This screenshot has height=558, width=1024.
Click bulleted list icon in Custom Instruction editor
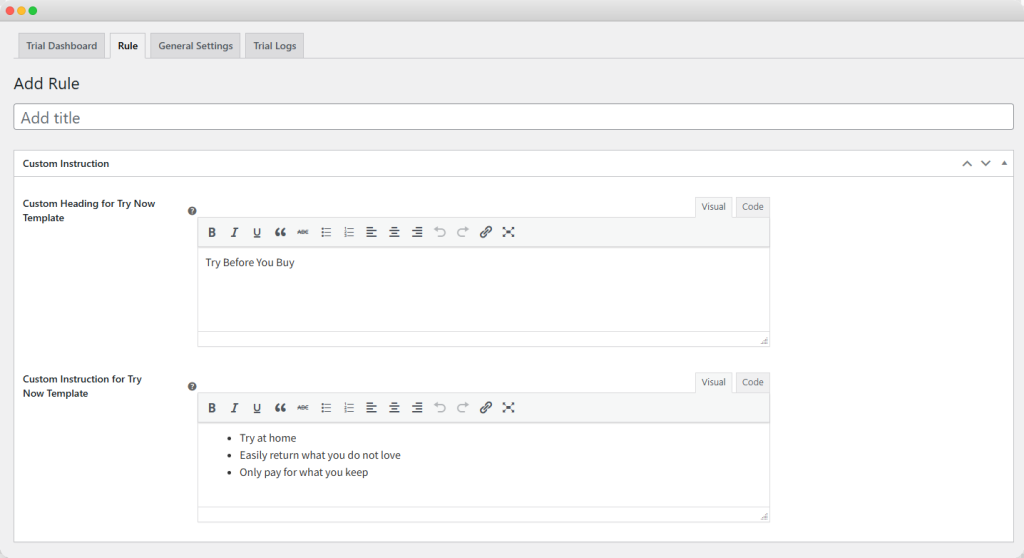[326, 408]
